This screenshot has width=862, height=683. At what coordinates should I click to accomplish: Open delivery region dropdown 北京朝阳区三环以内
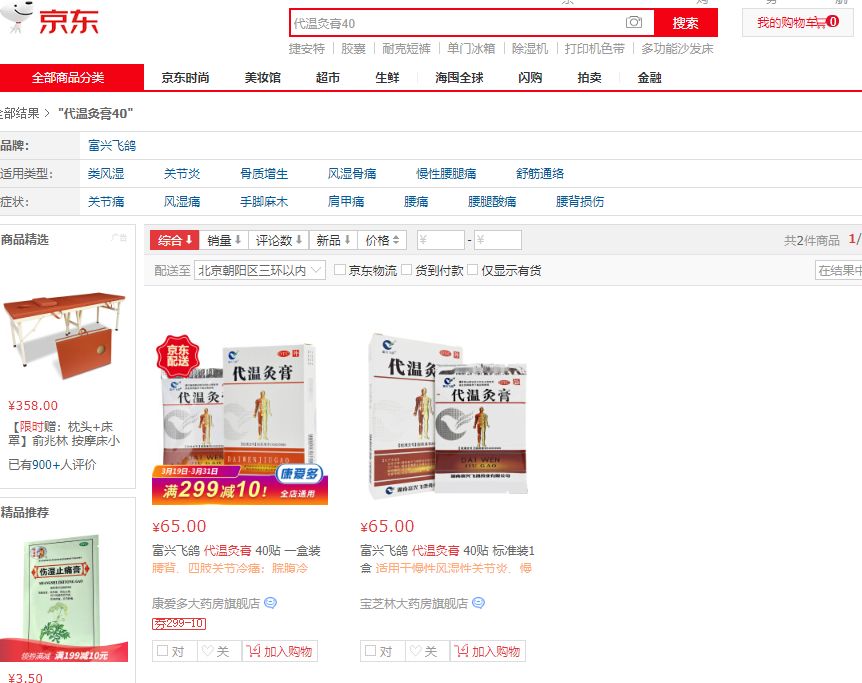[x=259, y=270]
